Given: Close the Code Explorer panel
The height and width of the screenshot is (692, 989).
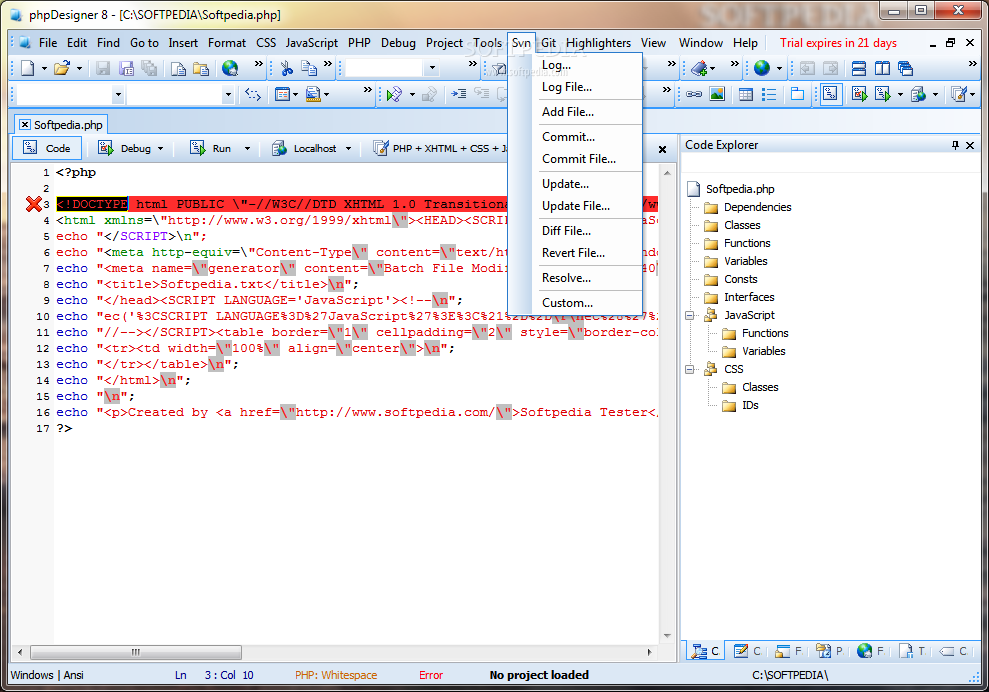Looking at the screenshot, I should tap(970, 145).
